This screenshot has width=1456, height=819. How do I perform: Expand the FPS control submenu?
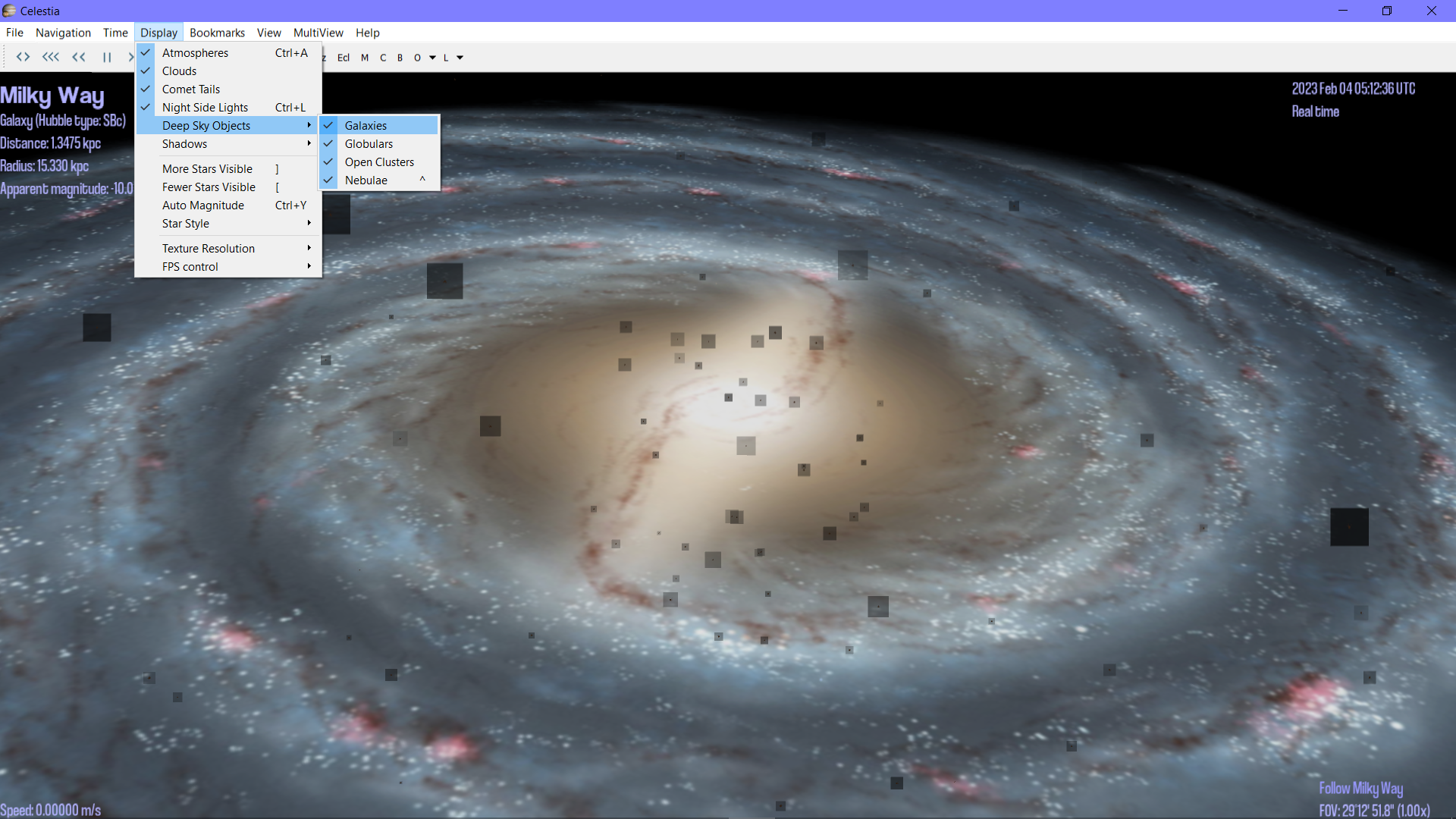[228, 267]
